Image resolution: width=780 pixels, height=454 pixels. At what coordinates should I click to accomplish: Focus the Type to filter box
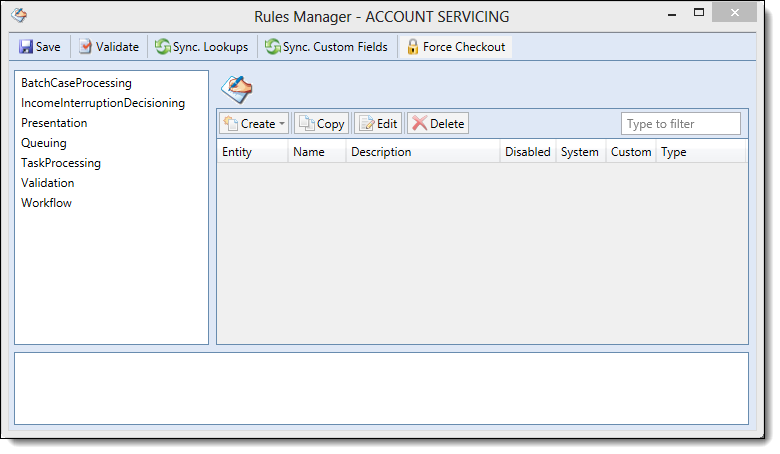(681, 124)
